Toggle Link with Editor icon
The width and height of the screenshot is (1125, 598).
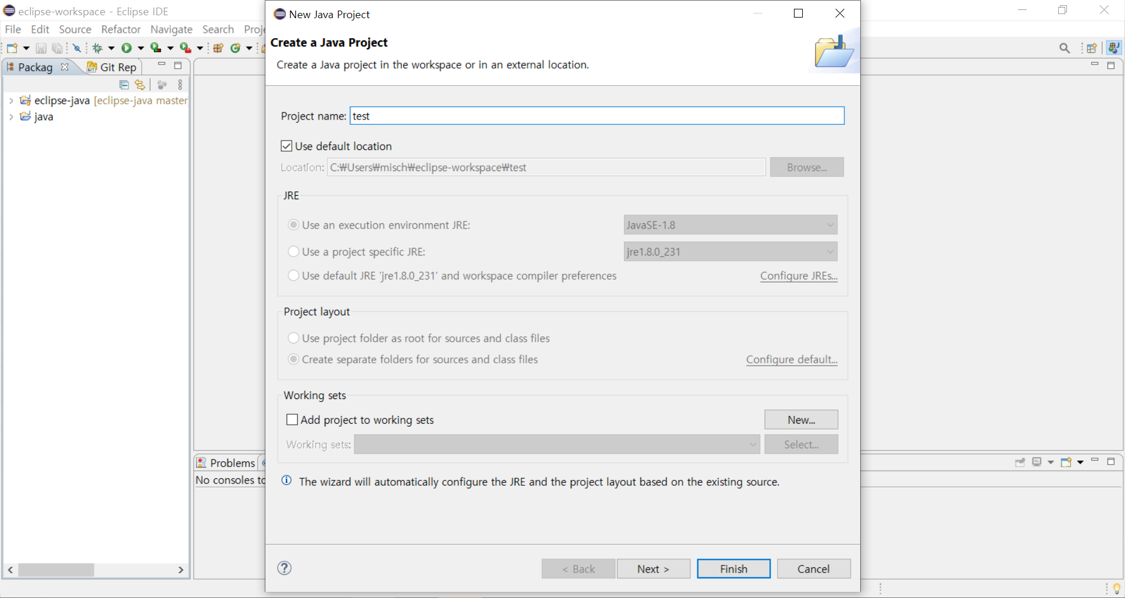(x=140, y=85)
